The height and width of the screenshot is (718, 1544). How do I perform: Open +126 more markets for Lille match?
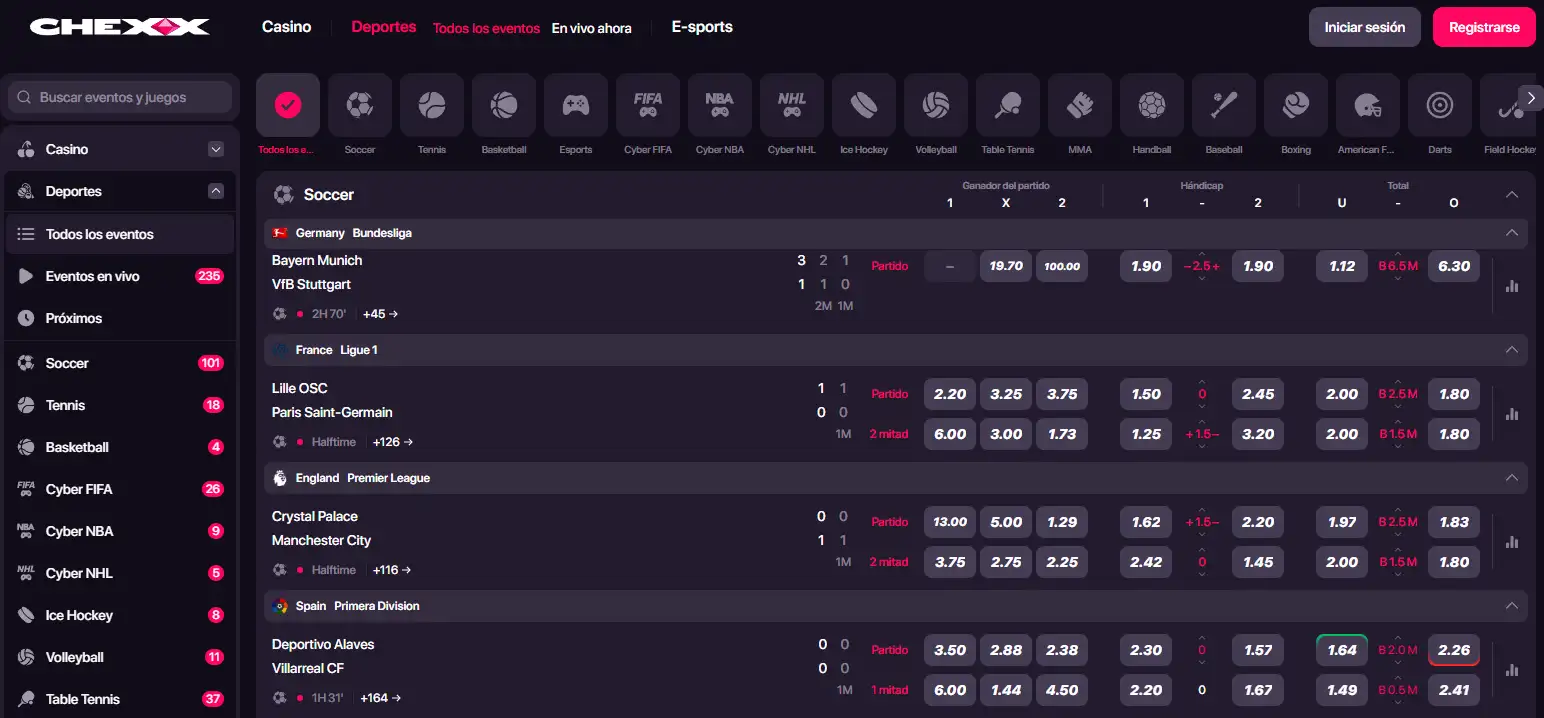[393, 442]
